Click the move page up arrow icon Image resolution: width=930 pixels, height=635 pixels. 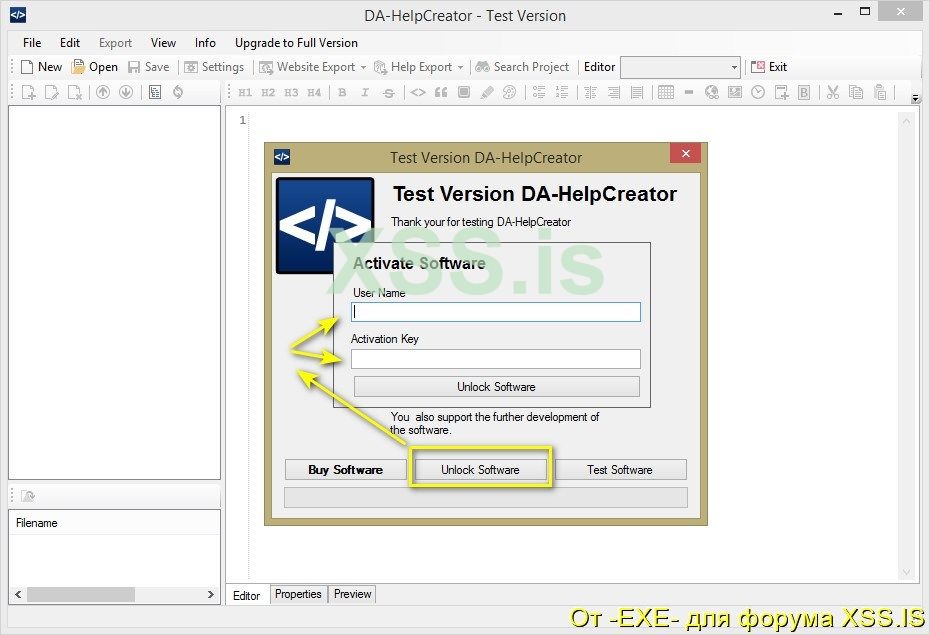103,92
